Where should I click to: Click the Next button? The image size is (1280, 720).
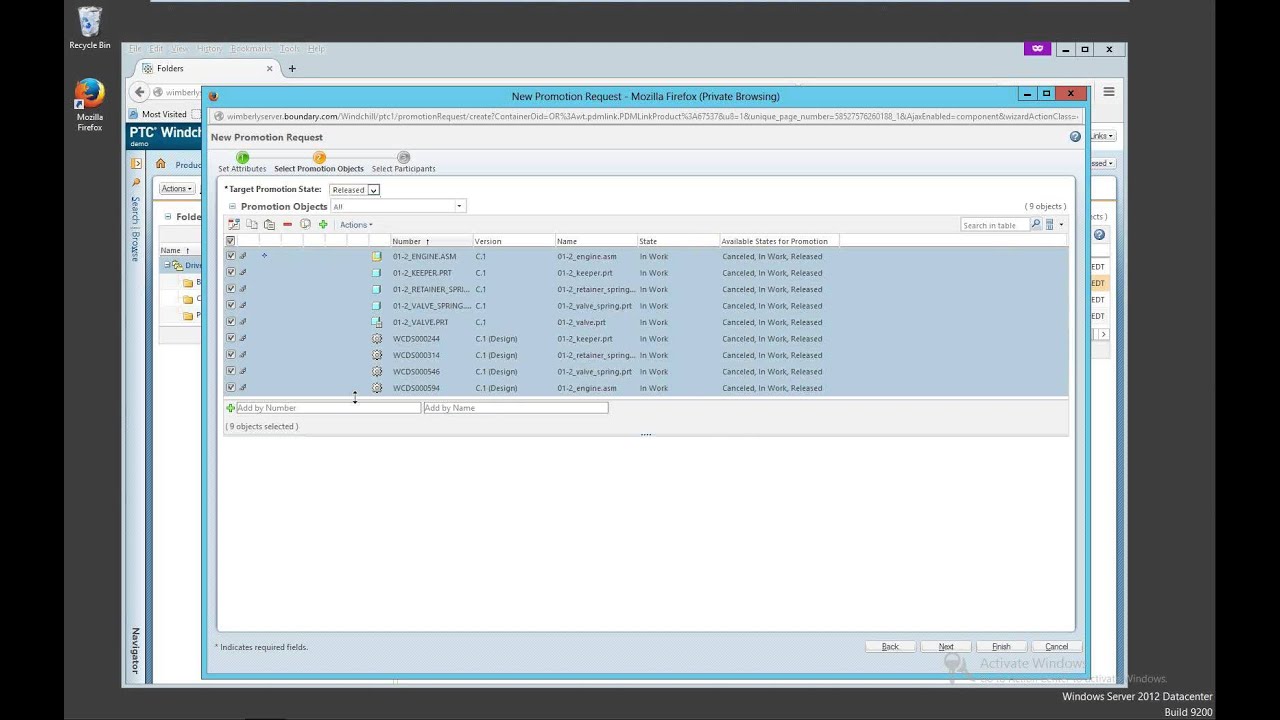tap(946, 647)
